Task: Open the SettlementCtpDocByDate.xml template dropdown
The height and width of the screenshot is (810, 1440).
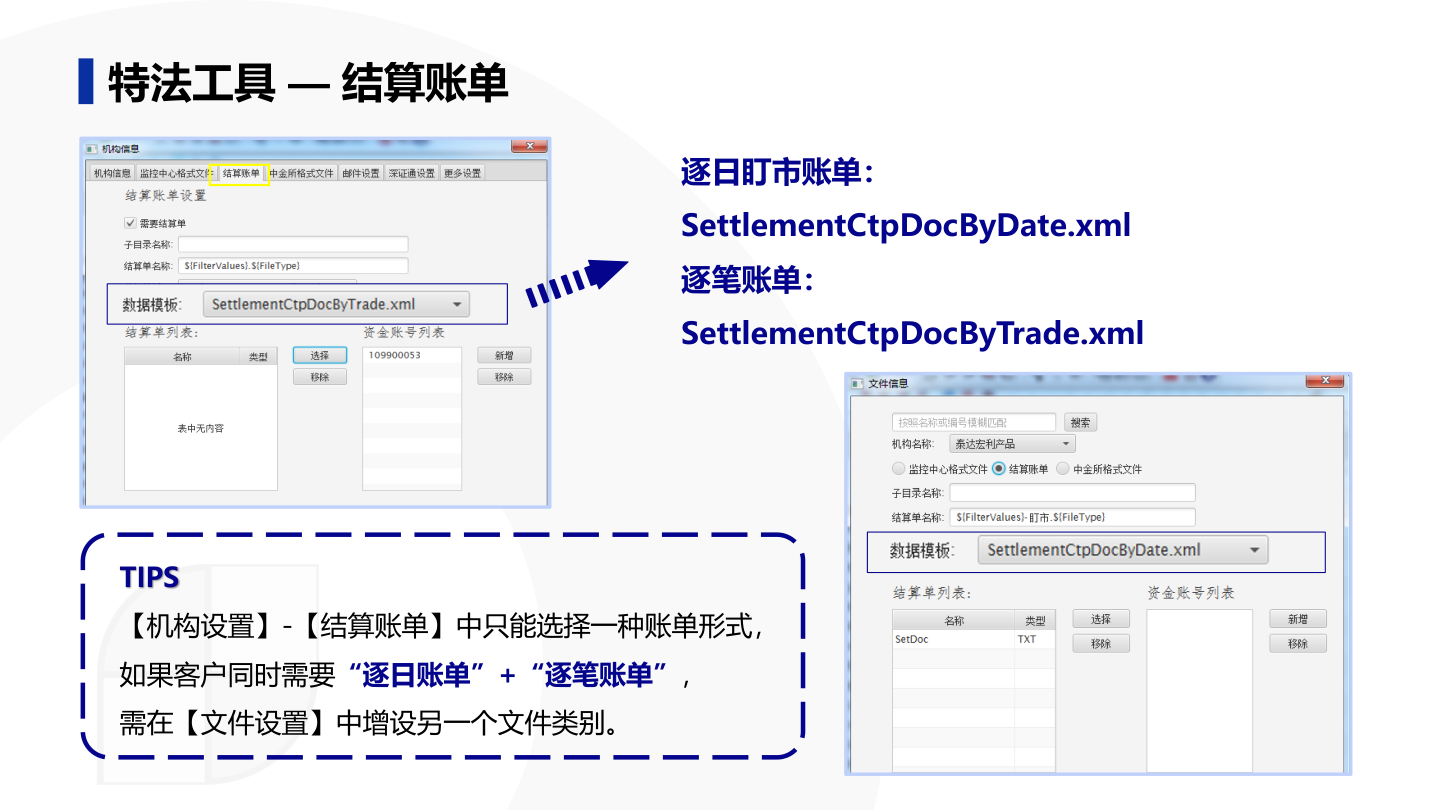Action: click(x=1123, y=550)
